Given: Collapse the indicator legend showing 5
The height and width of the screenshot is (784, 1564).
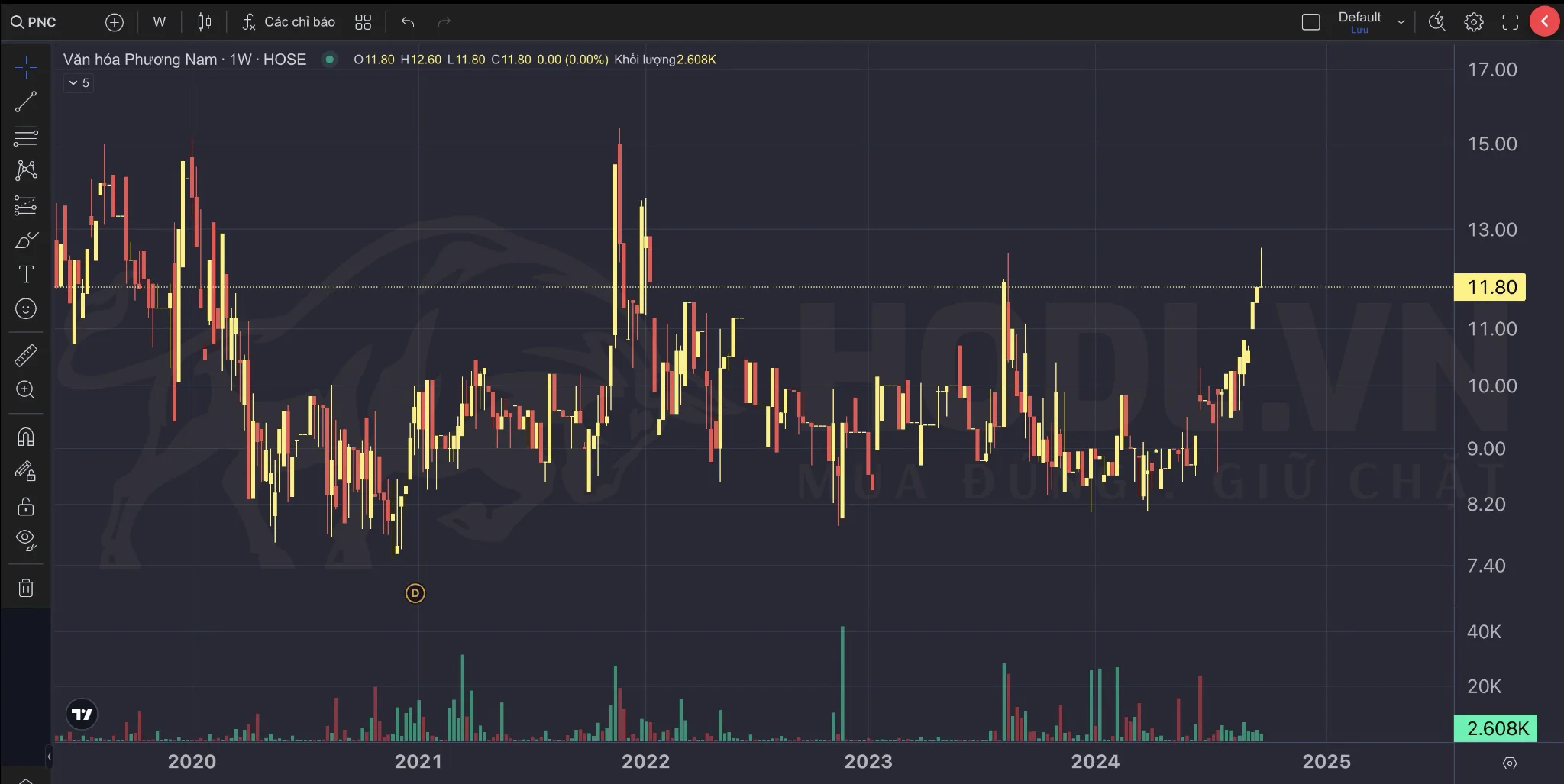Looking at the screenshot, I should (x=79, y=83).
